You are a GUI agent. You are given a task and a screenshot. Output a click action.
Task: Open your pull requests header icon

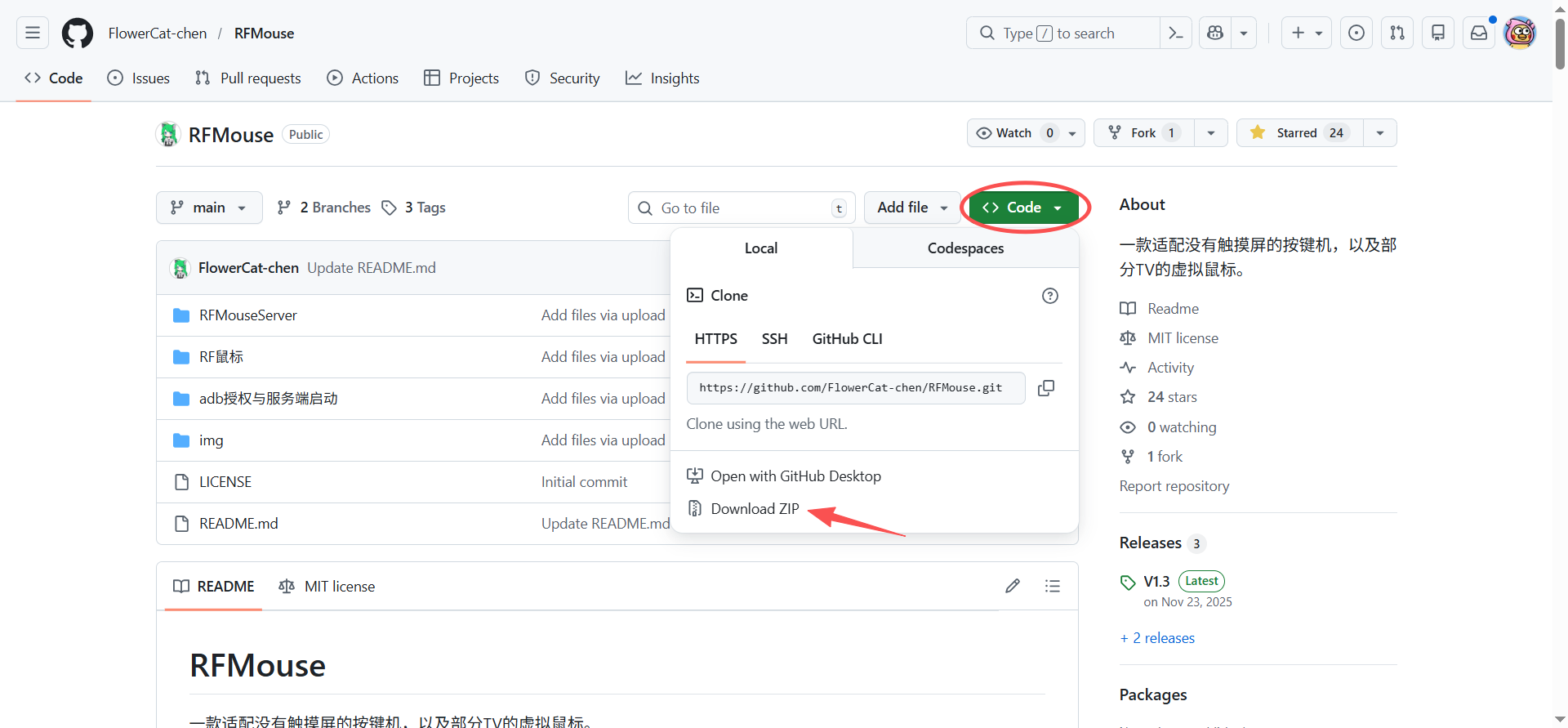point(1397,33)
